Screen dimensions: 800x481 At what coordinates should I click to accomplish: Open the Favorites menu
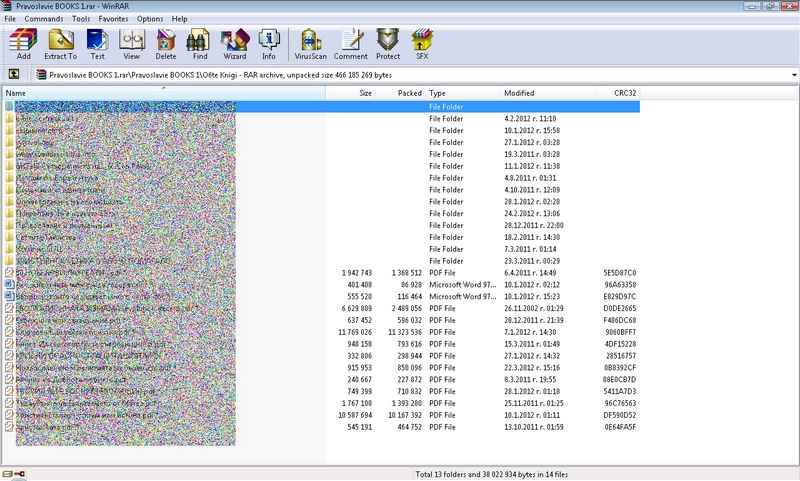point(113,19)
